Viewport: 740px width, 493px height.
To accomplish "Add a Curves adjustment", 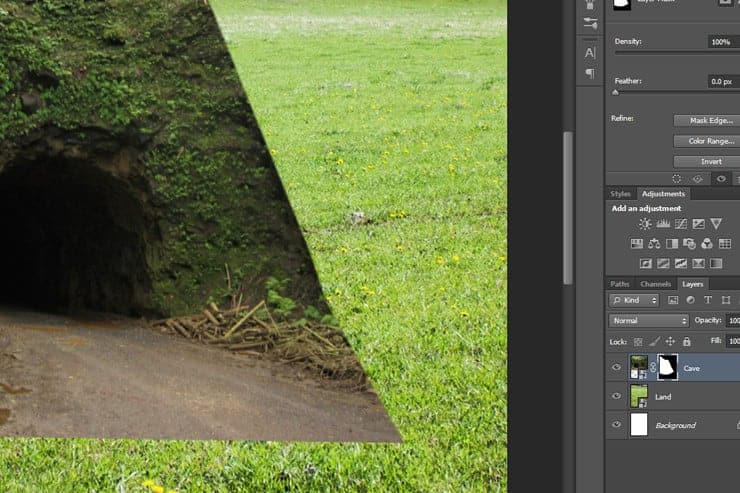I will [x=681, y=224].
